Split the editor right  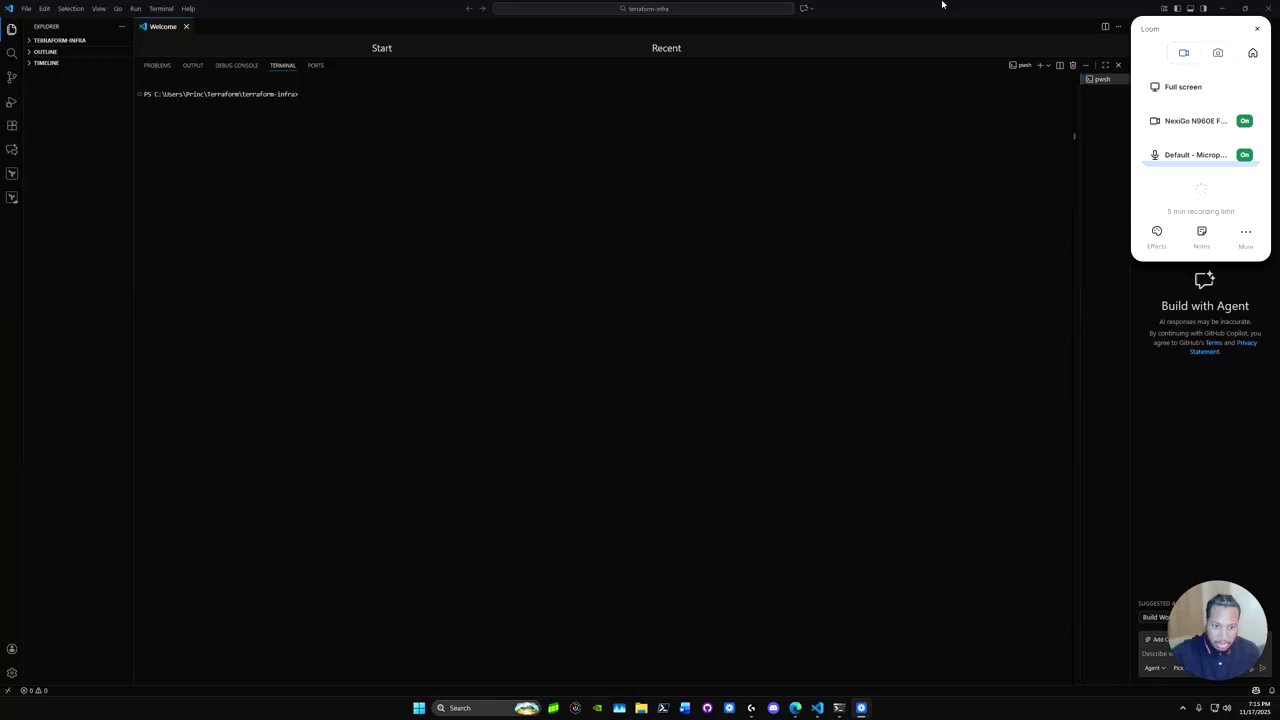click(1105, 26)
